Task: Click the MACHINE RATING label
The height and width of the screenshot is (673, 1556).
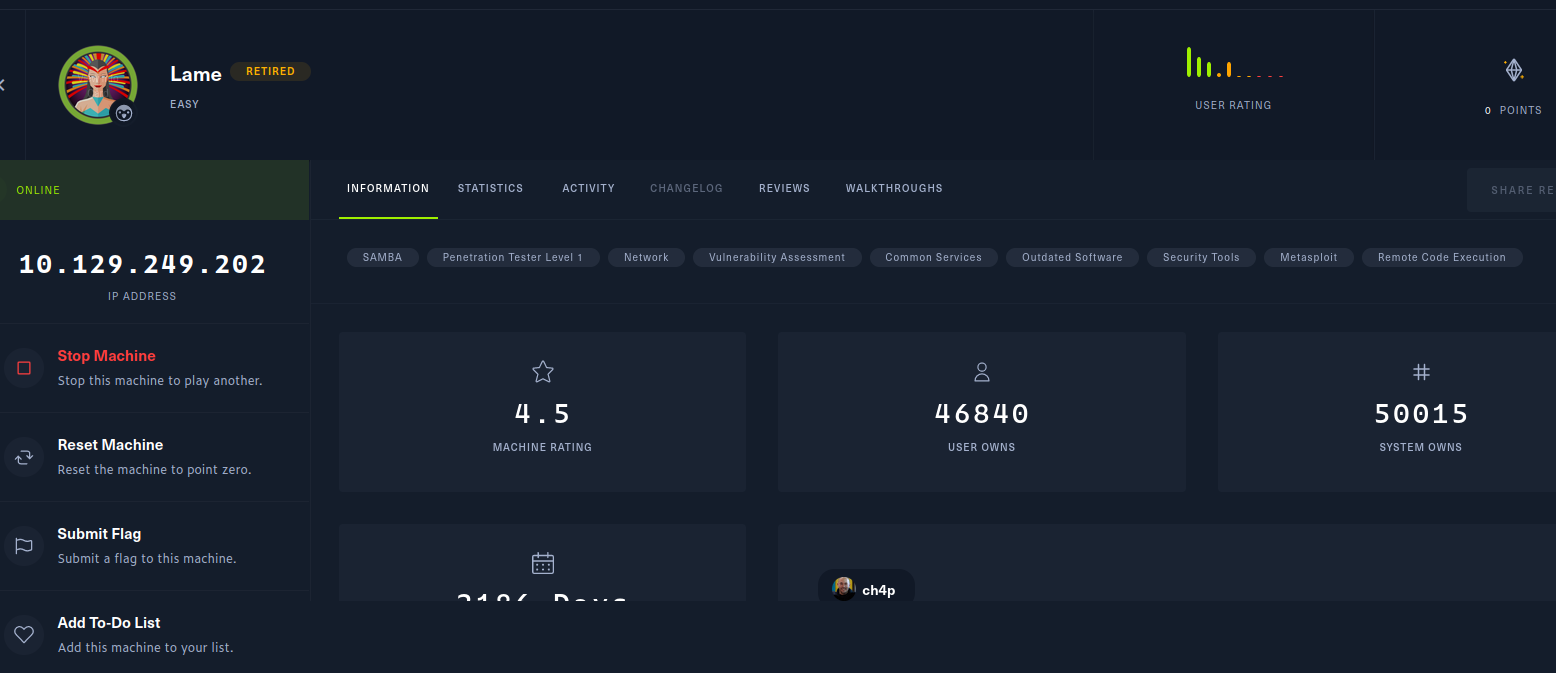Action: [543, 447]
